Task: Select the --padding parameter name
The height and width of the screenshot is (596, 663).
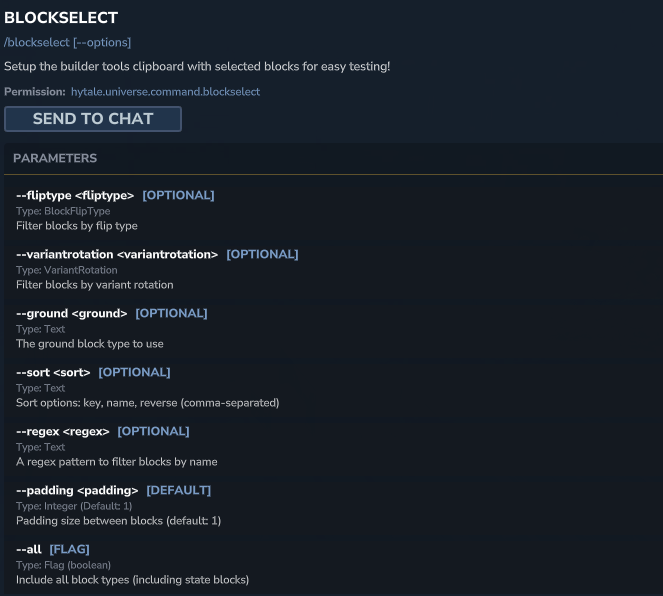Action: click(77, 490)
